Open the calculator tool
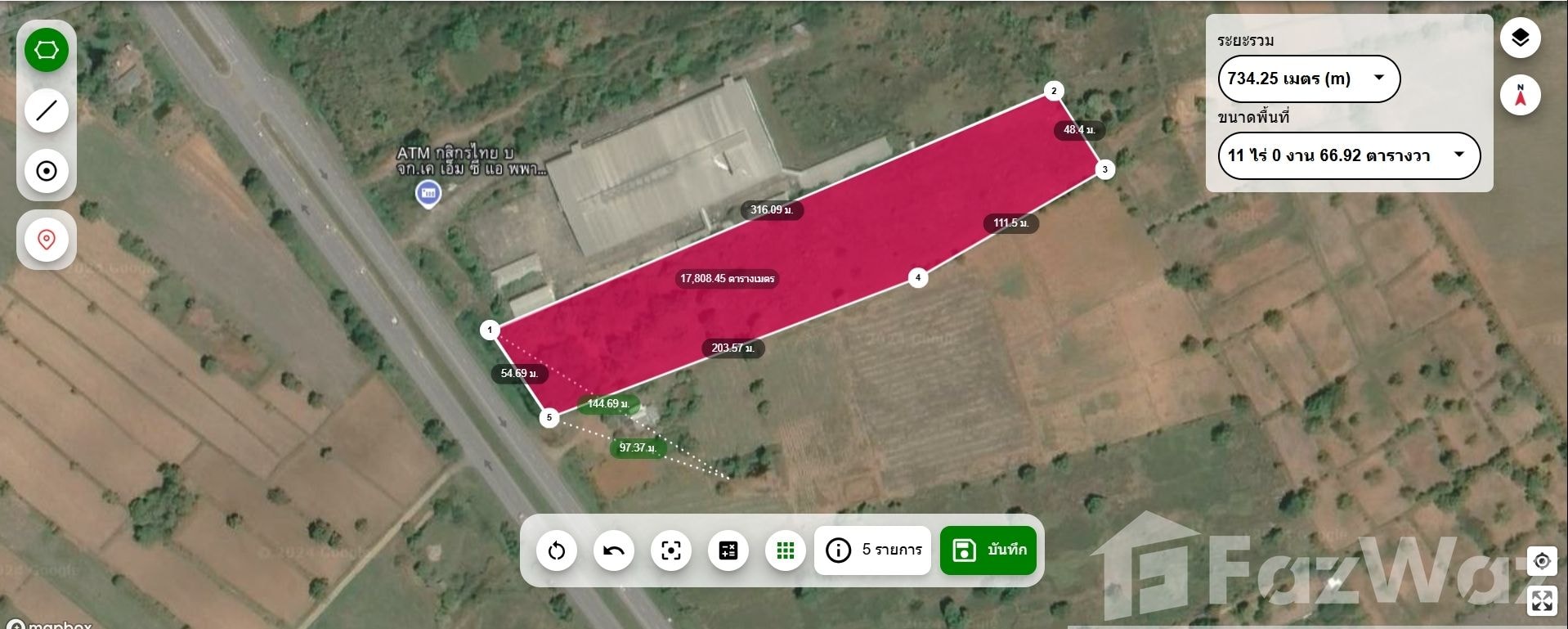The width and height of the screenshot is (1568, 629). coord(728,550)
